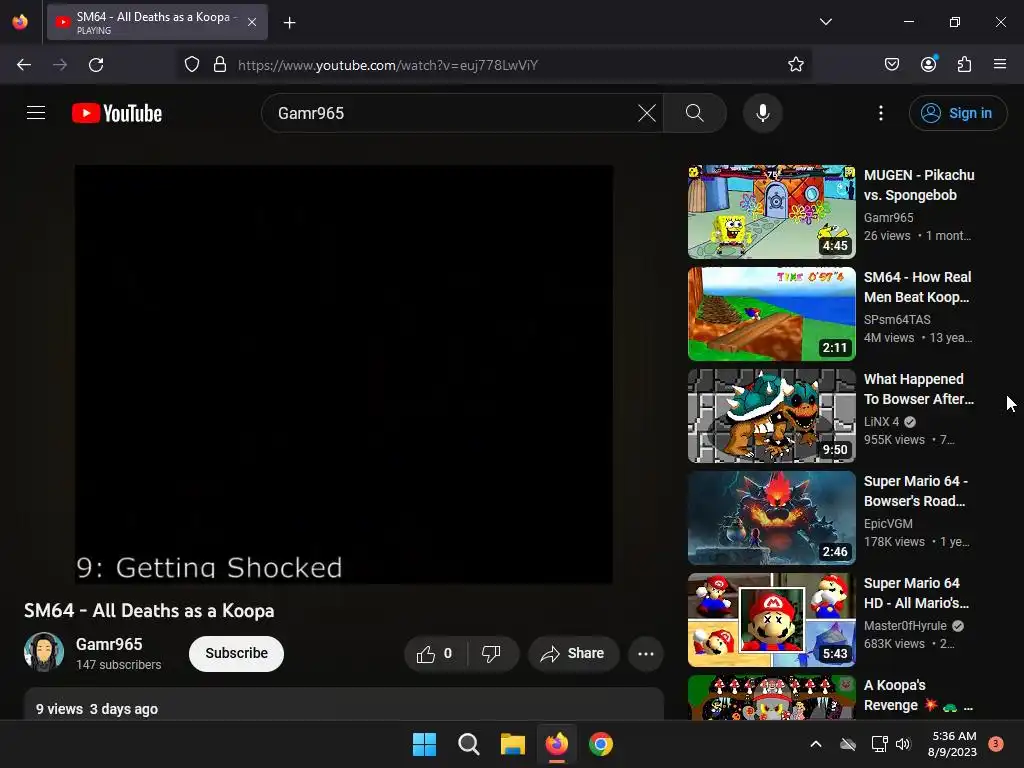Click SPsm64TAS channel name
This screenshot has height=768, width=1024.
(897, 319)
